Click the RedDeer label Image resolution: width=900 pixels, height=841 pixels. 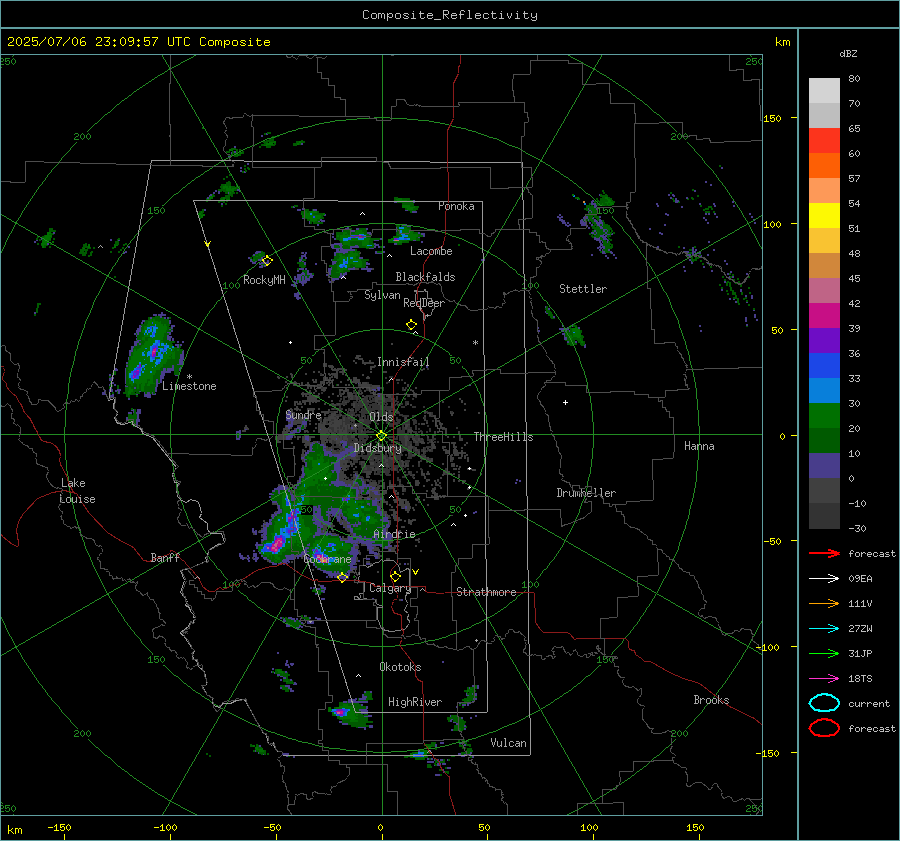[x=424, y=303]
